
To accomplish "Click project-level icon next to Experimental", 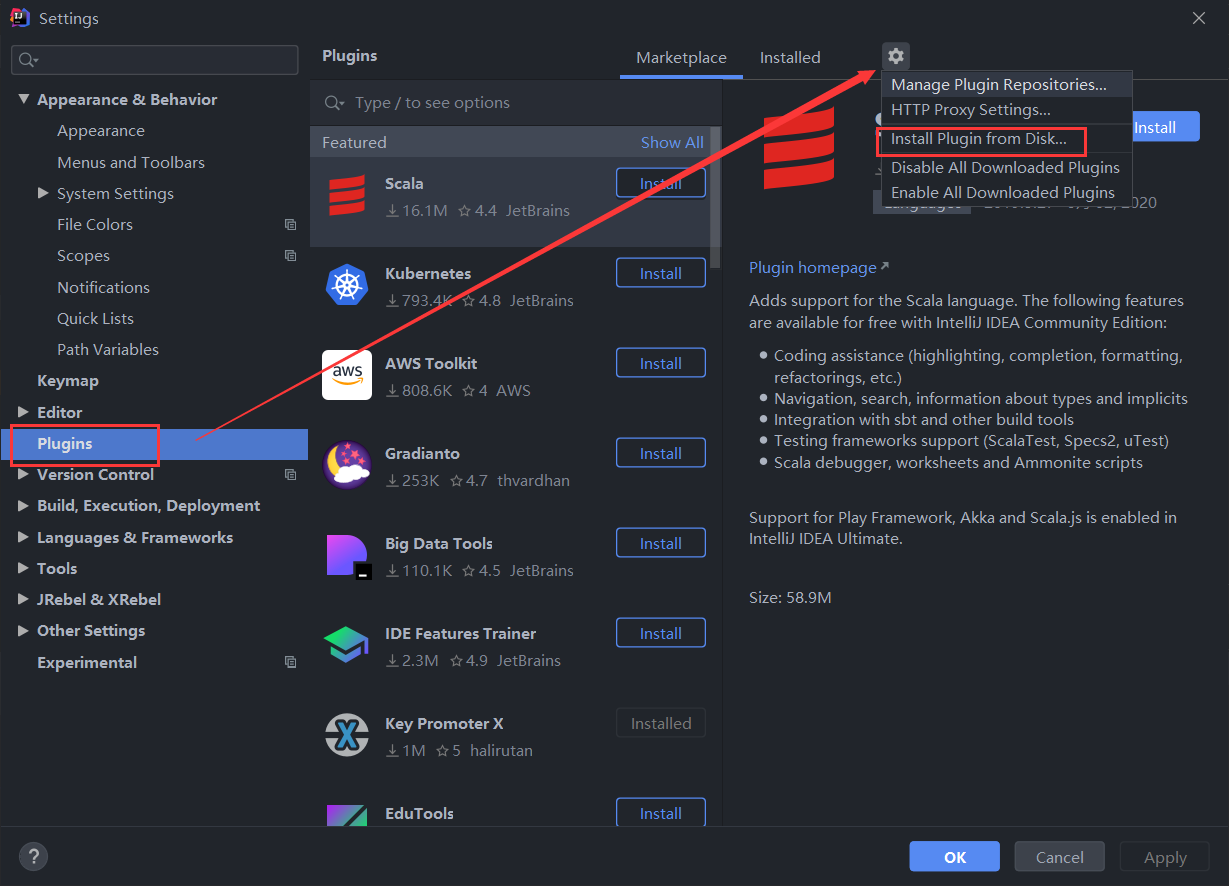I will tap(290, 662).
